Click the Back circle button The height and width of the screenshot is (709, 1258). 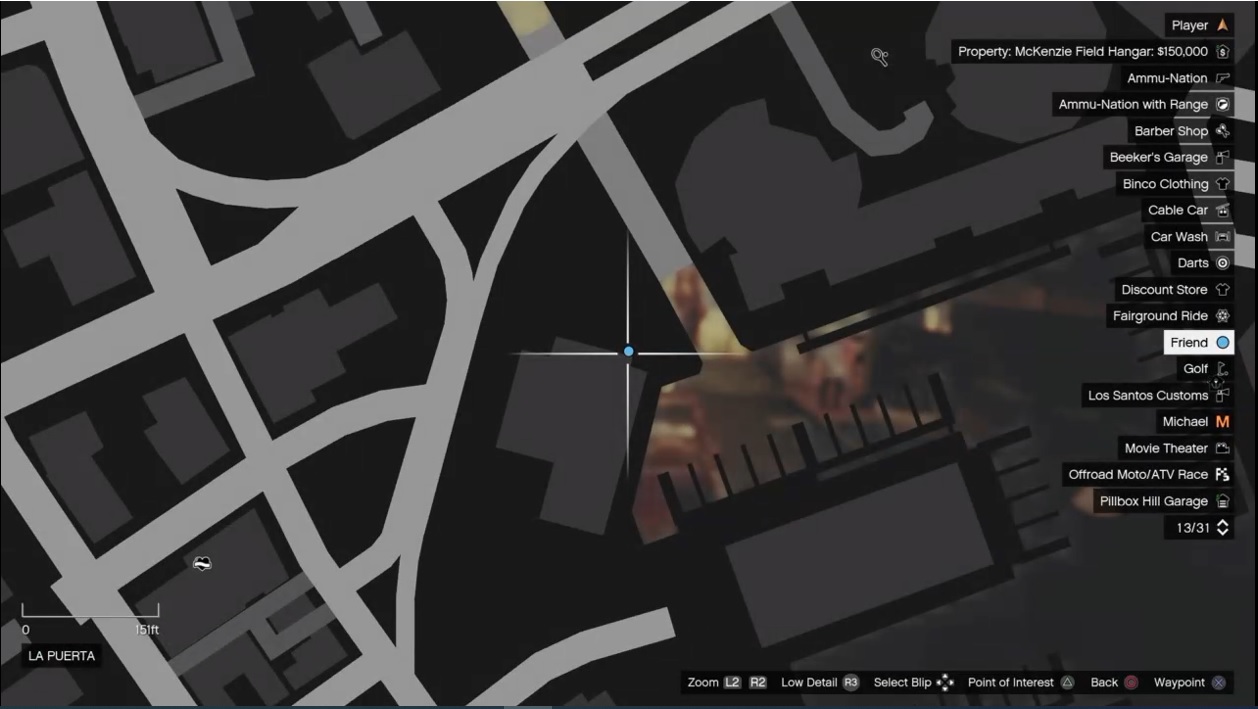[1131, 682]
